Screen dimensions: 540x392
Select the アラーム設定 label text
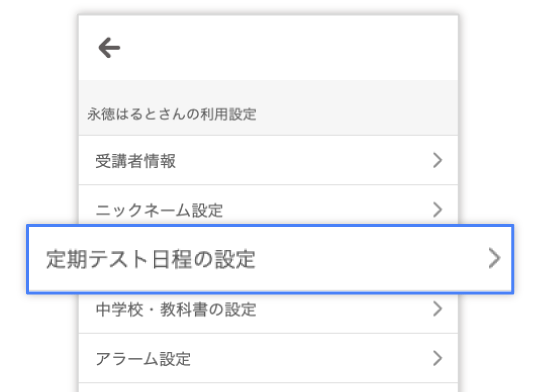tap(143, 359)
